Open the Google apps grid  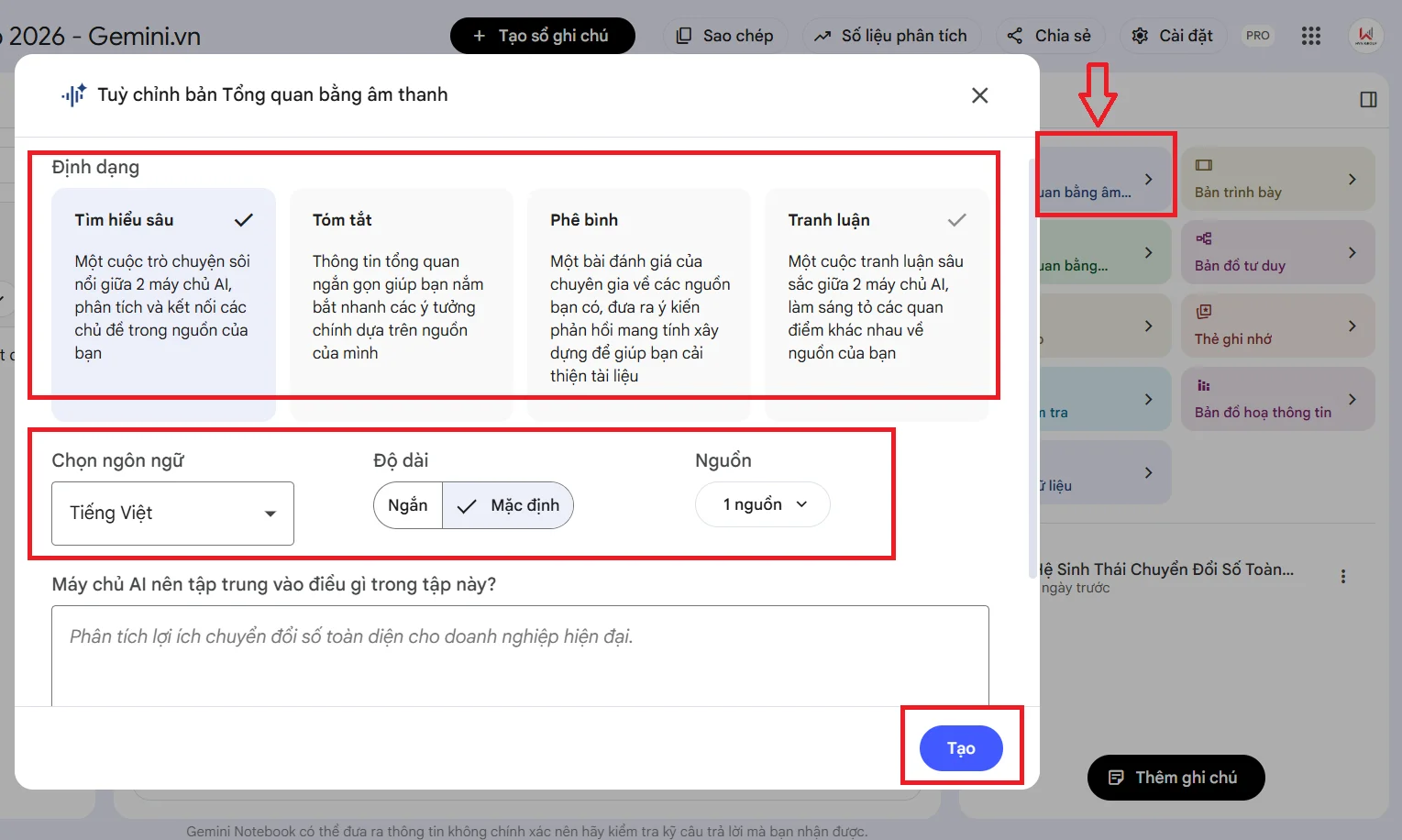click(x=1311, y=36)
